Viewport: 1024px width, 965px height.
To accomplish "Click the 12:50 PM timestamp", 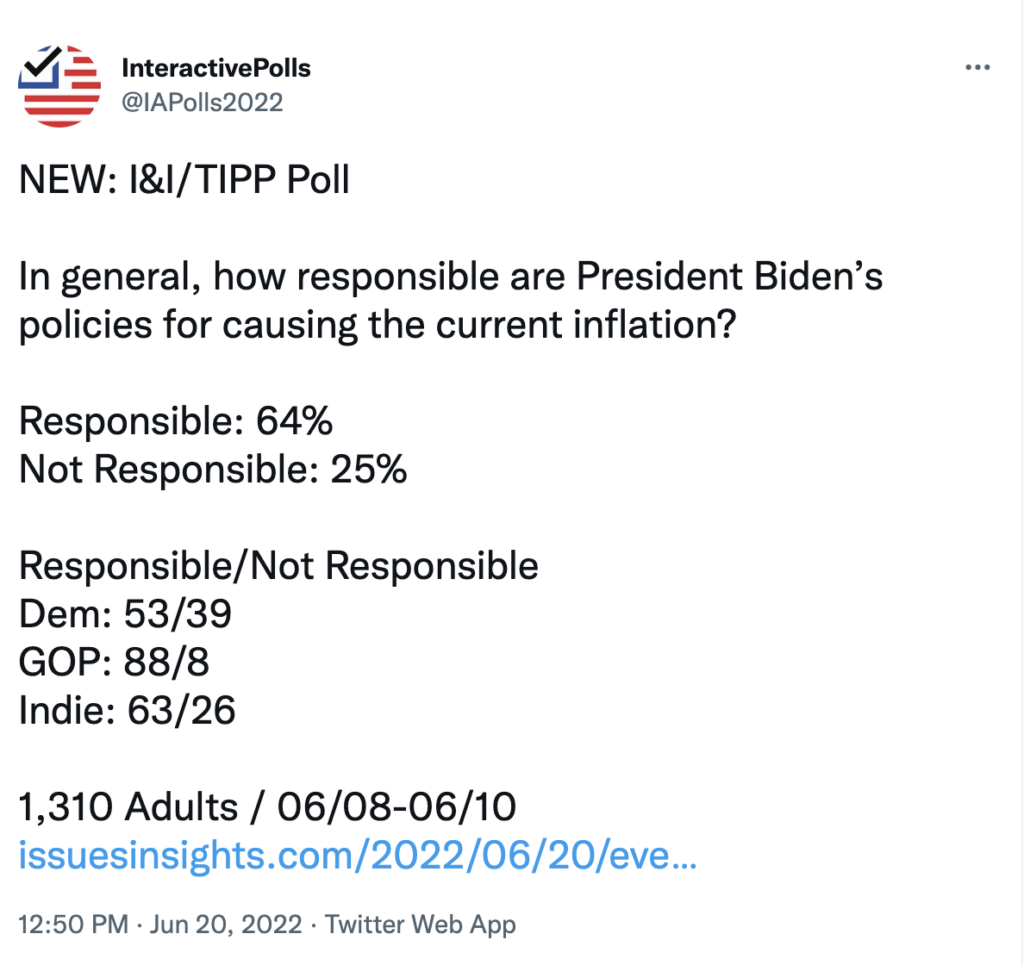I will [x=73, y=924].
